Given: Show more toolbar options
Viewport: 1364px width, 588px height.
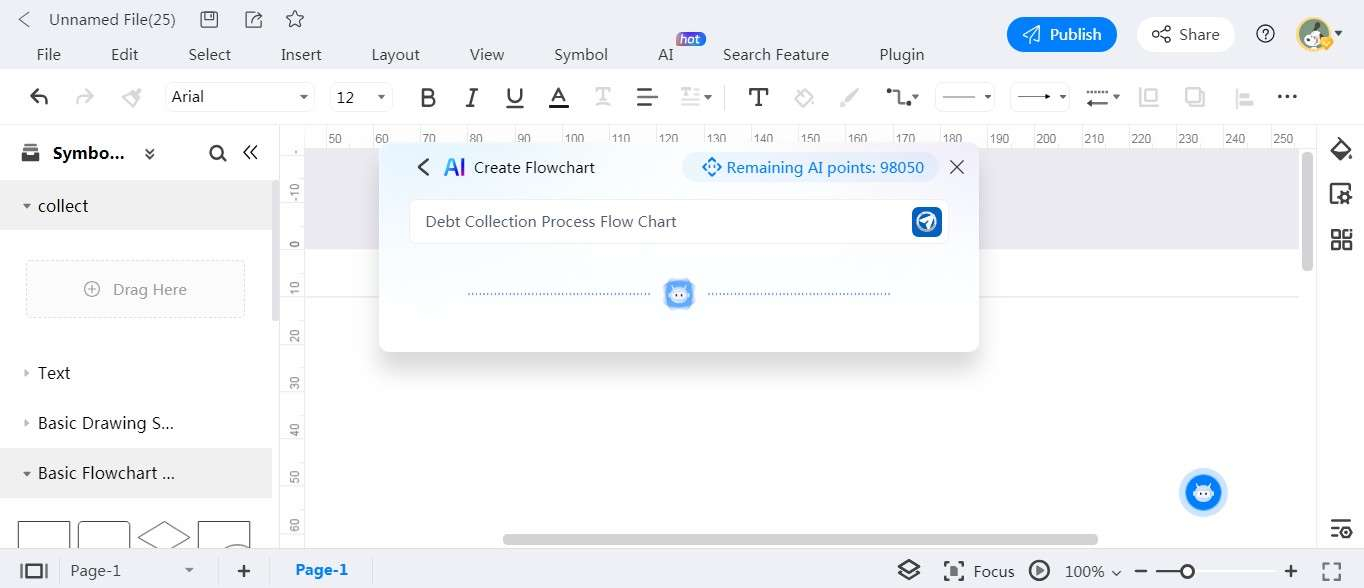Looking at the screenshot, I should pyautogui.click(x=1287, y=97).
